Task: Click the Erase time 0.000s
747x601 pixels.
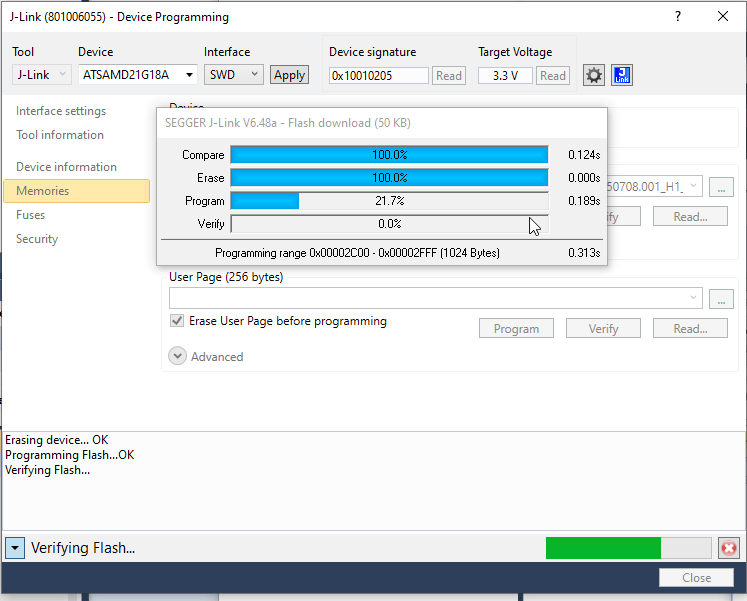Action: click(584, 178)
